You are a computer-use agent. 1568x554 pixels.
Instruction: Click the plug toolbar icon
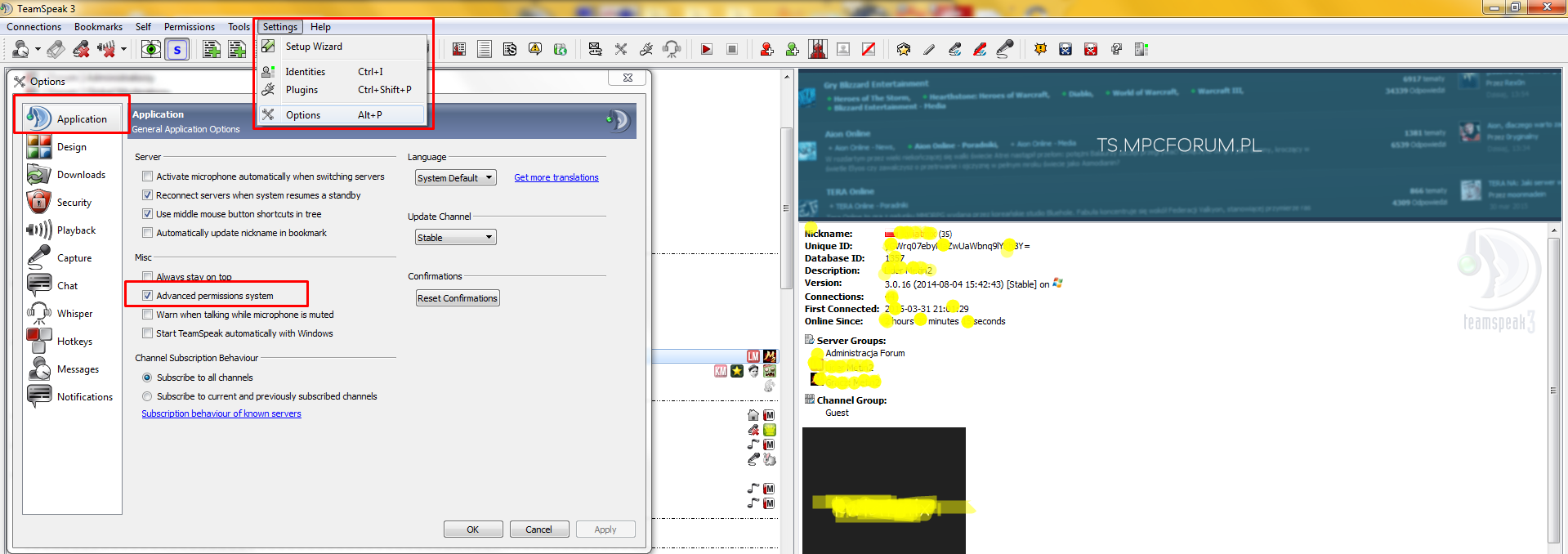646,50
